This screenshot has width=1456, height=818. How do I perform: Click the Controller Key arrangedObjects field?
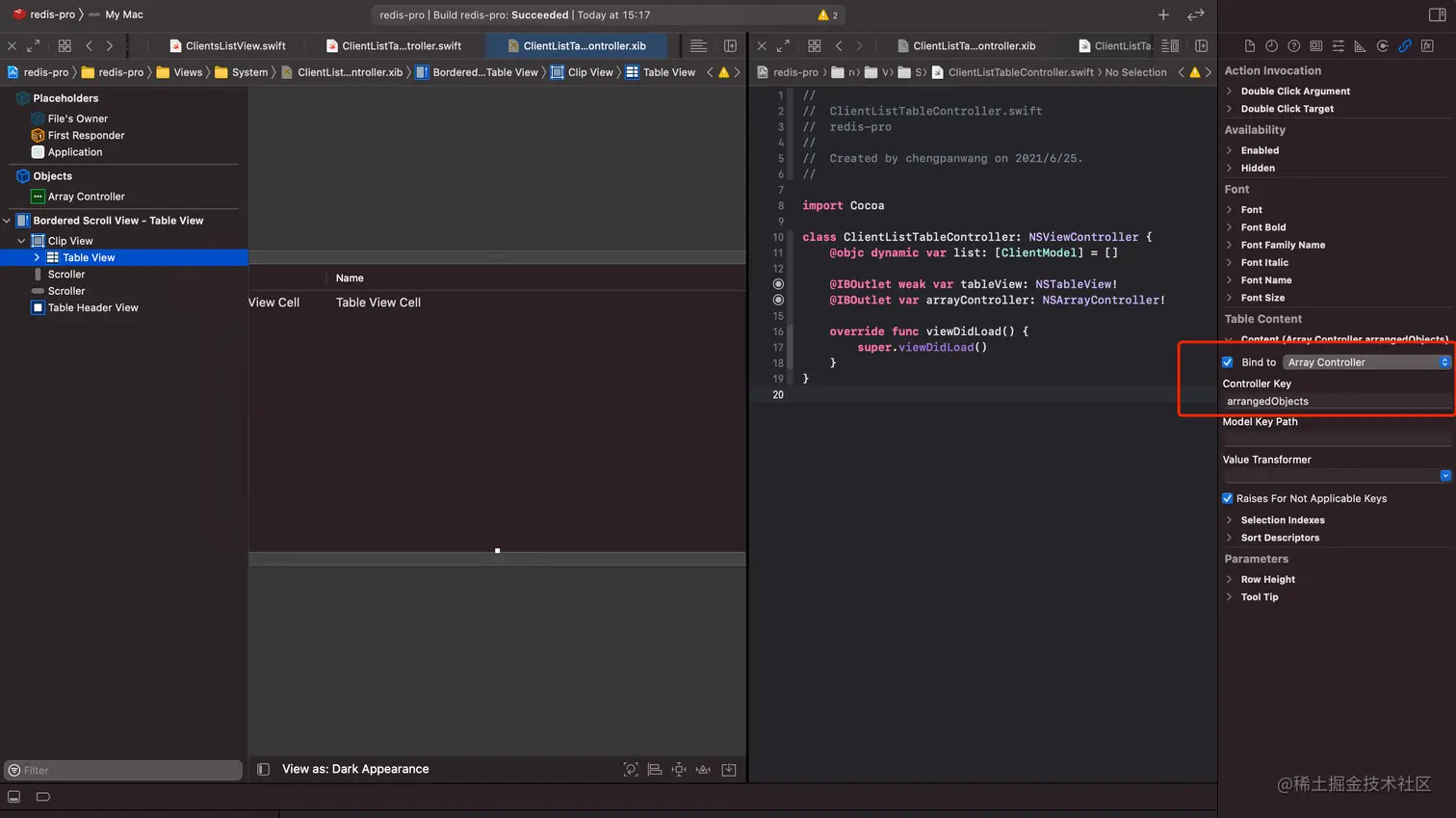[1336, 402]
